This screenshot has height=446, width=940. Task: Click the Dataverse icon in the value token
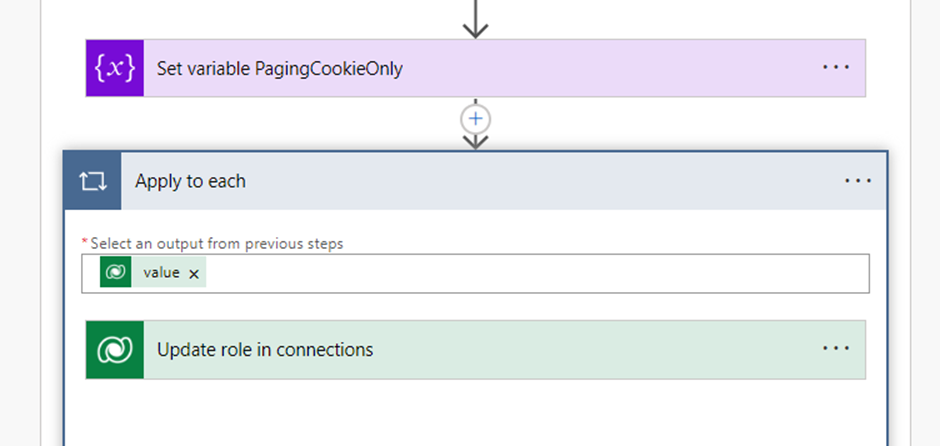(115, 272)
